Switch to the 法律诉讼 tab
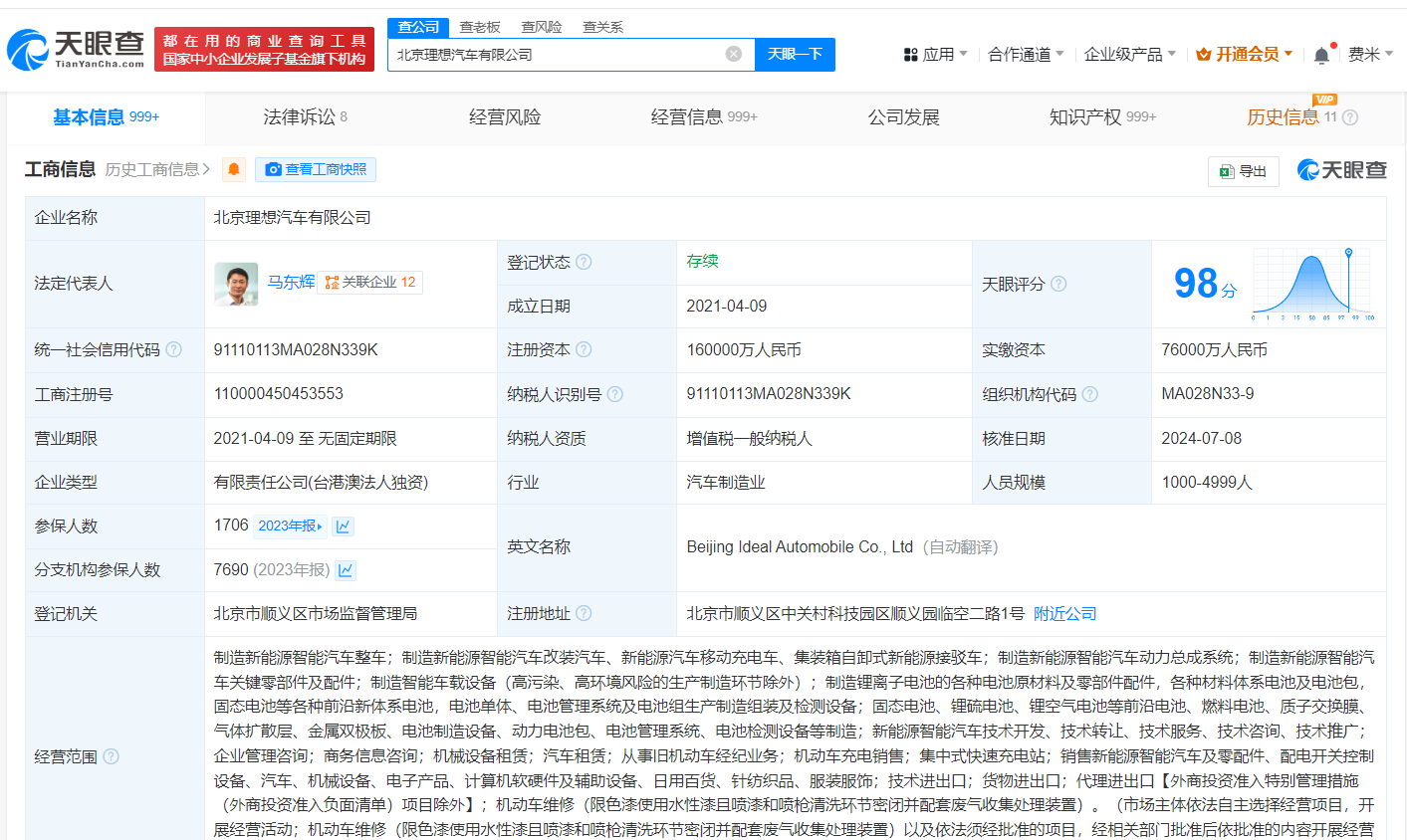 (305, 117)
